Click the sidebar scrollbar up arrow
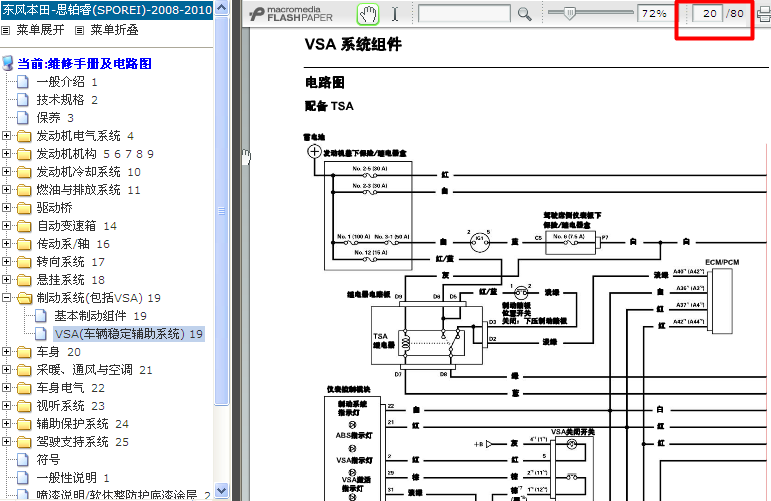Viewport: 771px width, 501px height. (x=222, y=8)
